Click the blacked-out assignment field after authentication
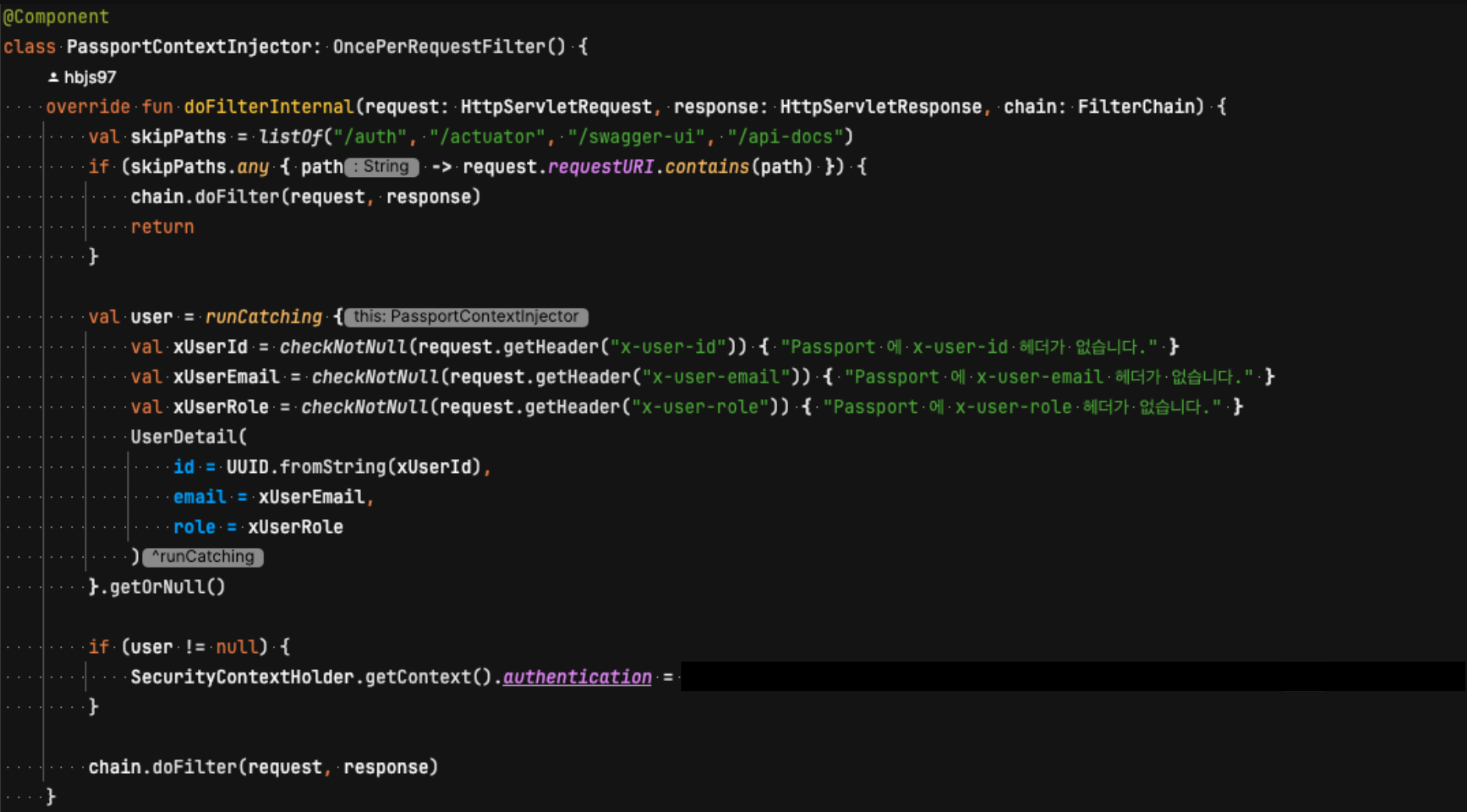Viewport: 1467px width, 812px height. click(x=1073, y=676)
